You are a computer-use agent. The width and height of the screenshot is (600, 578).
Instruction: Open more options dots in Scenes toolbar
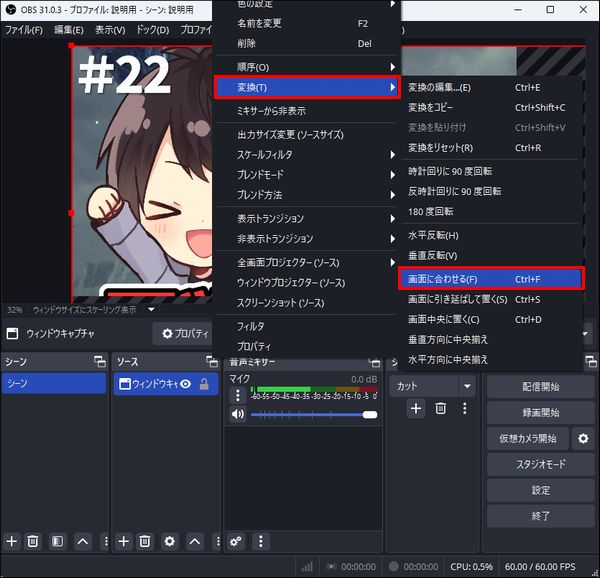click(x=106, y=541)
